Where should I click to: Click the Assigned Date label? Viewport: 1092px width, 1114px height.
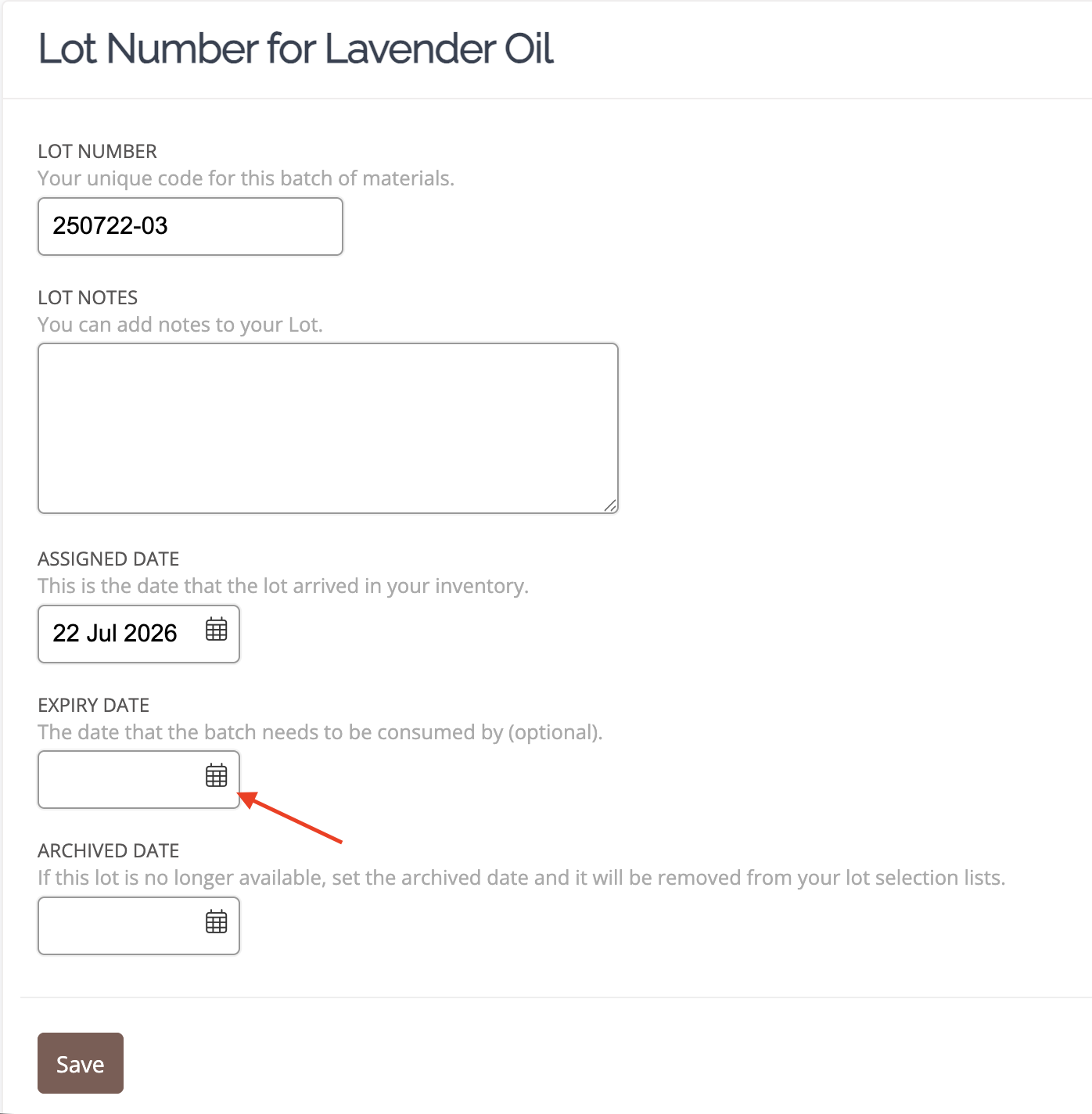click(109, 559)
